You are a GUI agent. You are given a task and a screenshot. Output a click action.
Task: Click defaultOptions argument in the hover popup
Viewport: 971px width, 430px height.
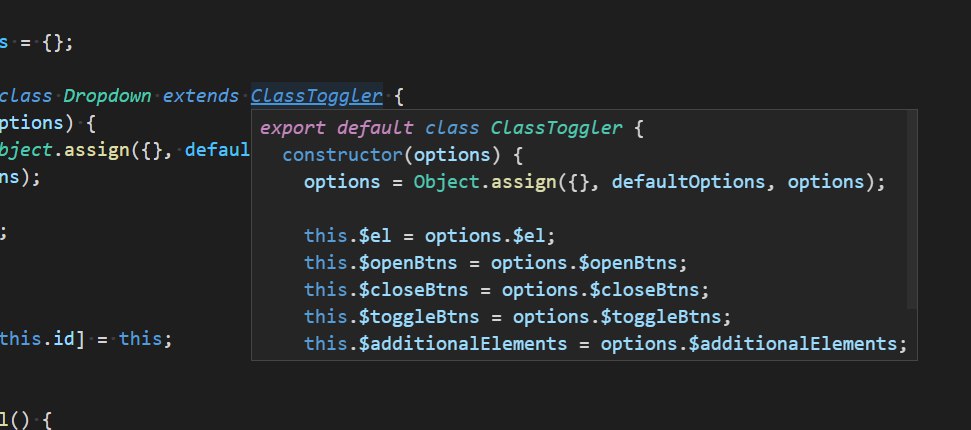[x=688, y=182]
